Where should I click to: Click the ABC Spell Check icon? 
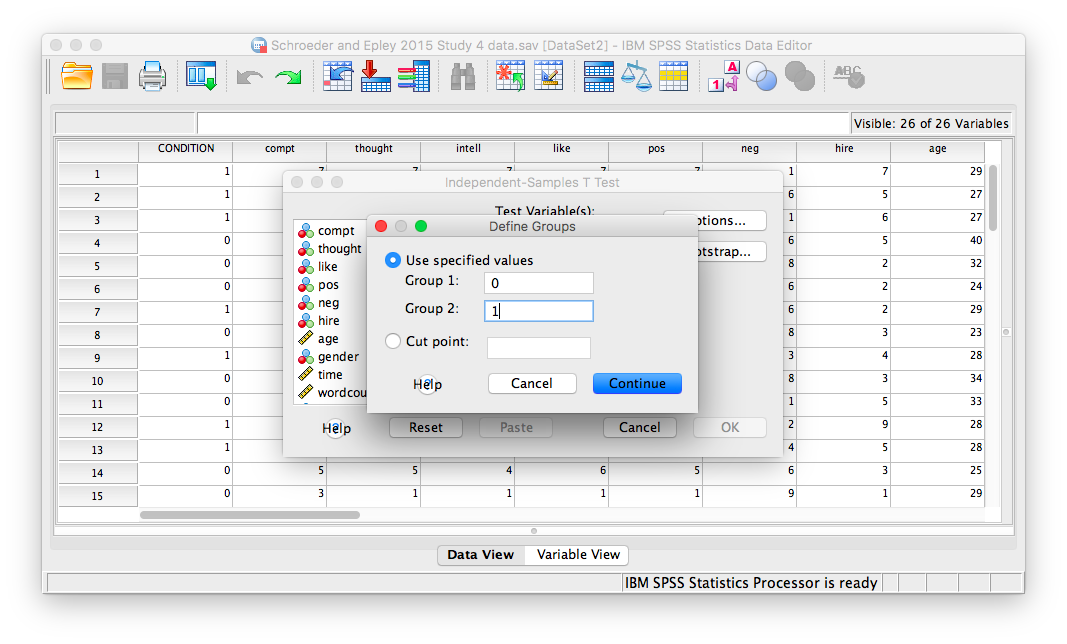click(849, 76)
